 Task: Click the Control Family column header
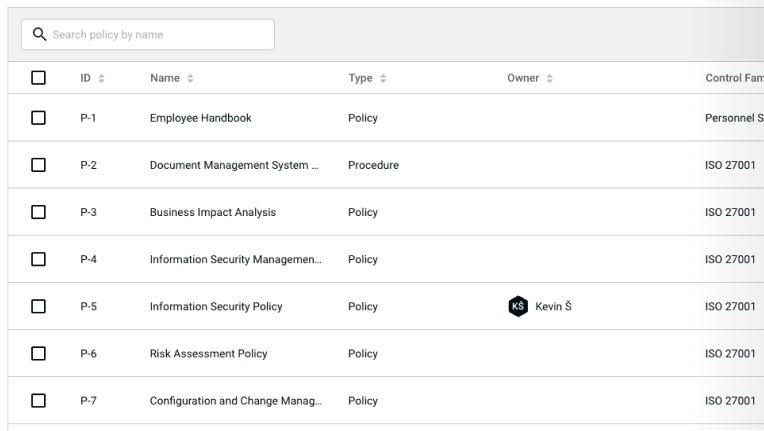coord(733,78)
